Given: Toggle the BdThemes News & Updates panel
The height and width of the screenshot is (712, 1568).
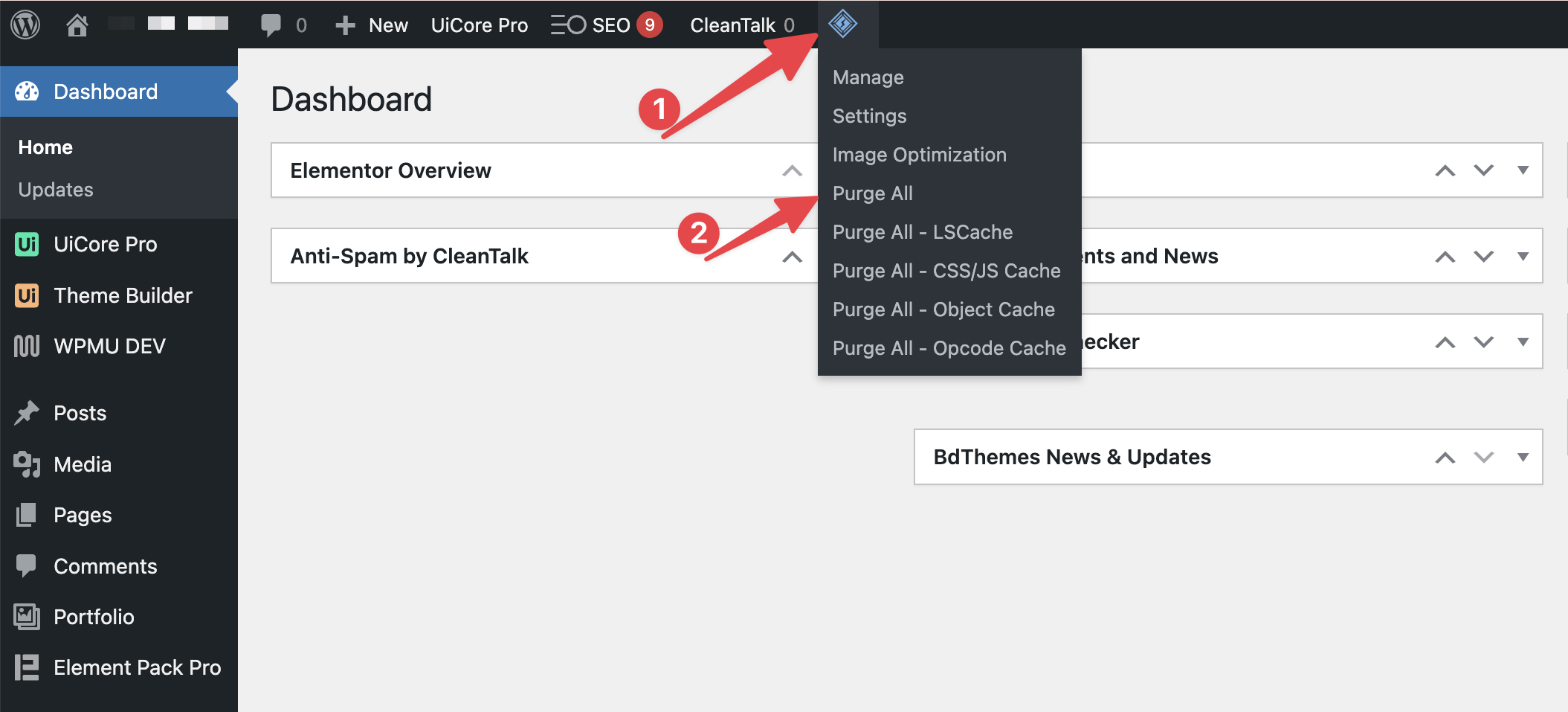Looking at the screenshot, I should tap(1523, 458).
